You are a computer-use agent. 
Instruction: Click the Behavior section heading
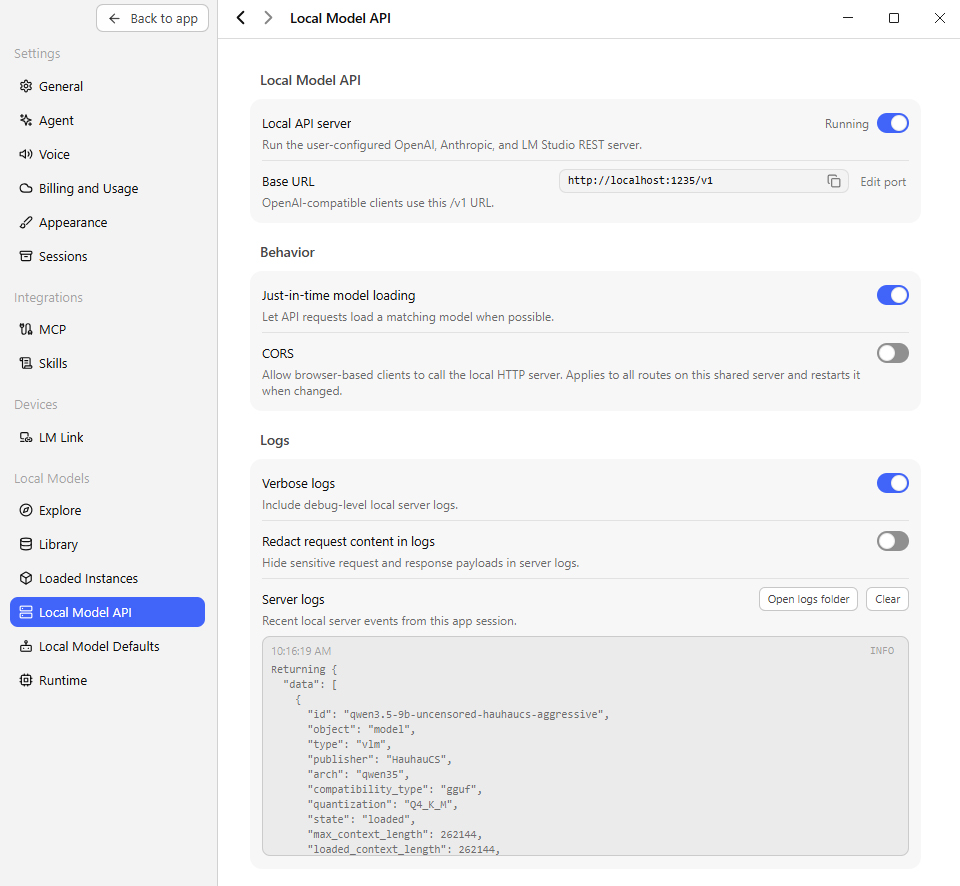(287, 252)
